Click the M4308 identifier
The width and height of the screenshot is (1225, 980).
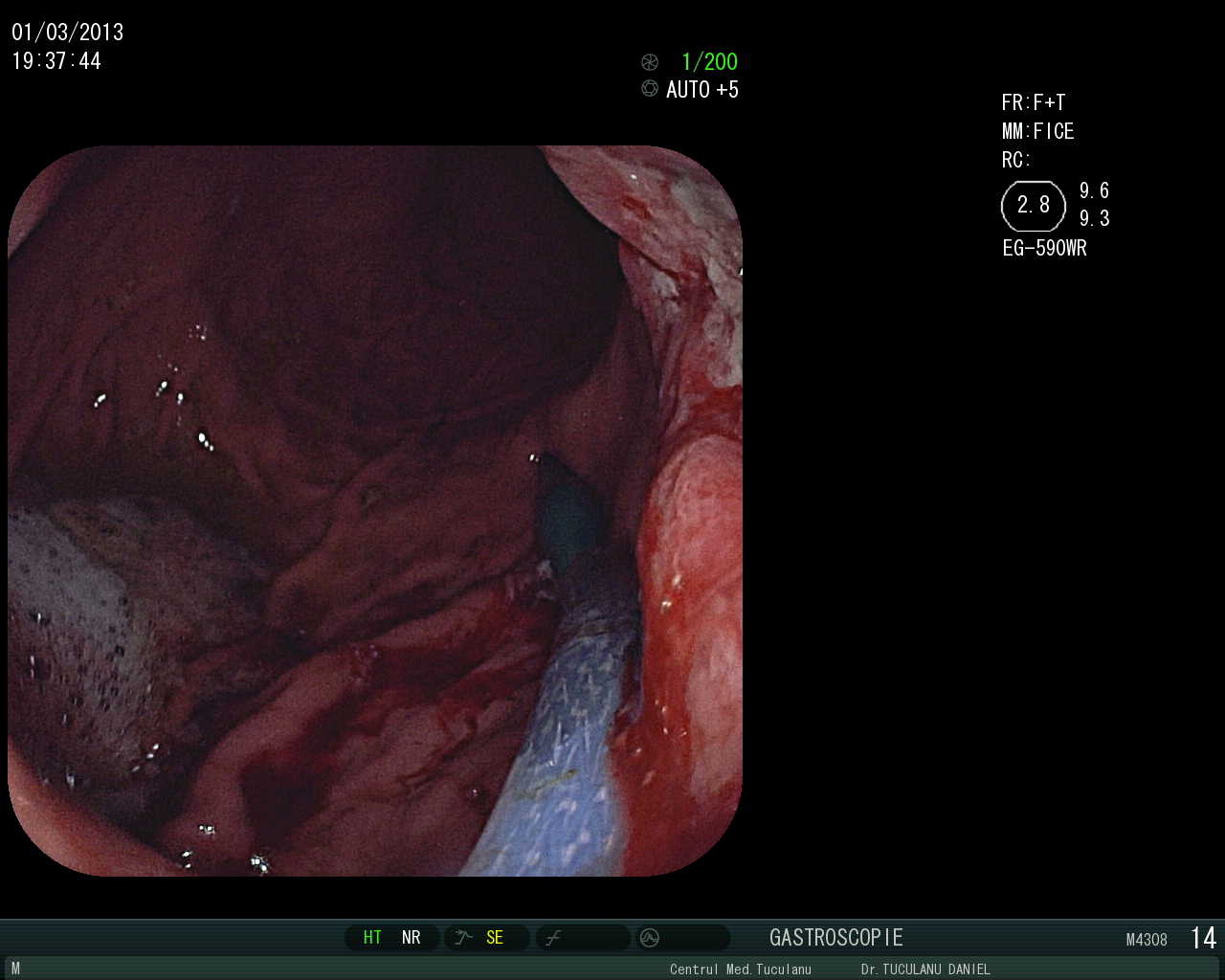tap(1147, 940)
